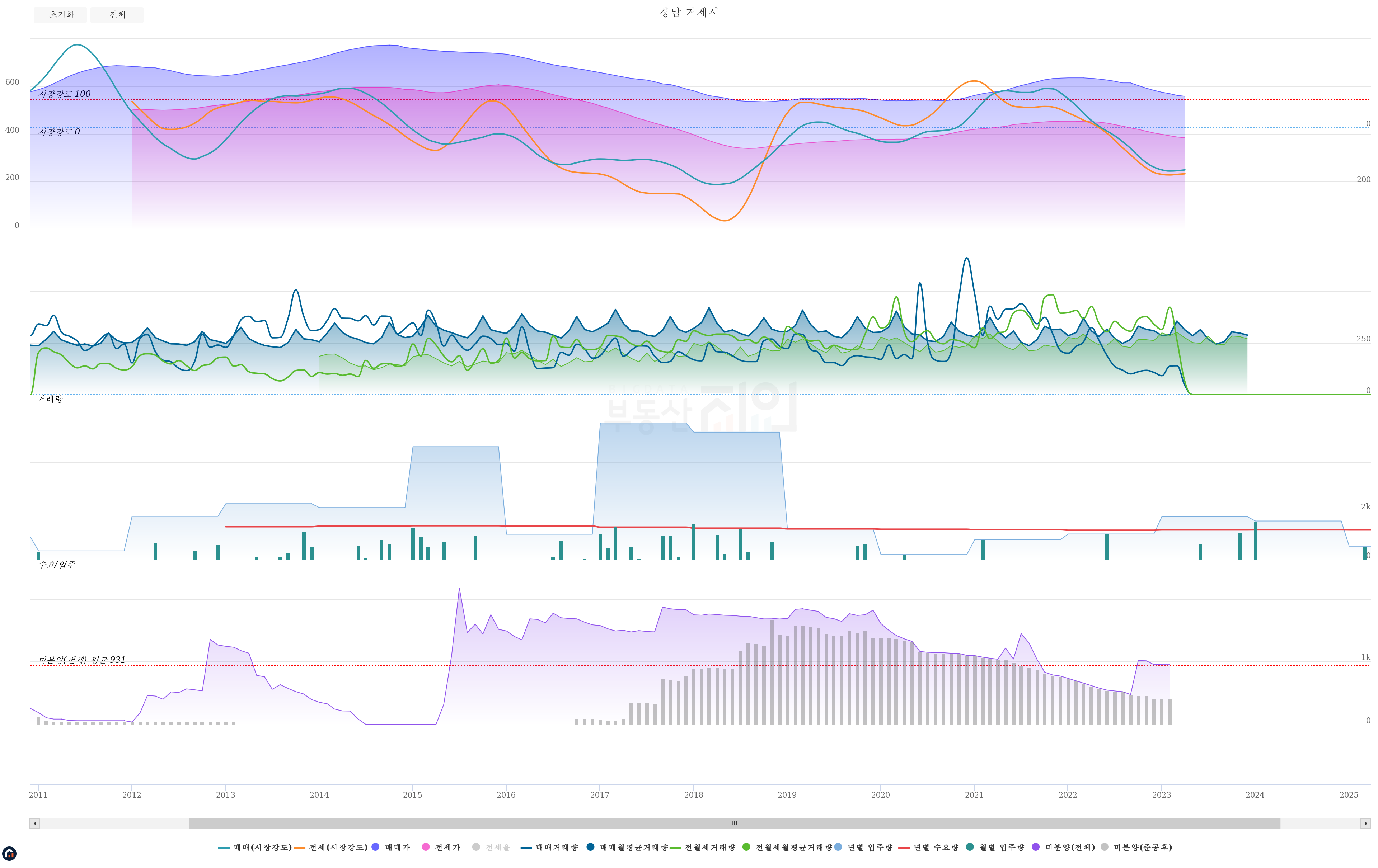Click the 2015 x-axis label

pyautogui.click(x=413, y=795)
